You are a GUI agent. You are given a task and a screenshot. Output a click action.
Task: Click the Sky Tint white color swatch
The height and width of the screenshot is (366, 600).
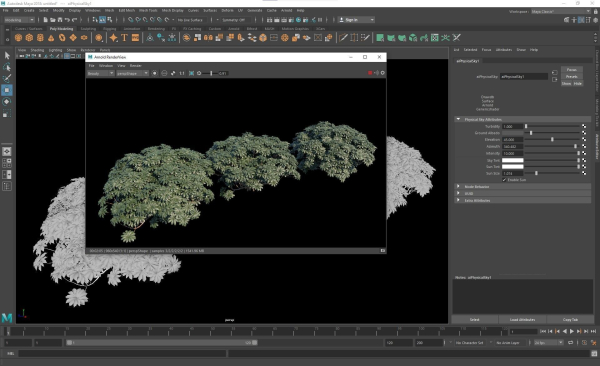coord(513,160)
